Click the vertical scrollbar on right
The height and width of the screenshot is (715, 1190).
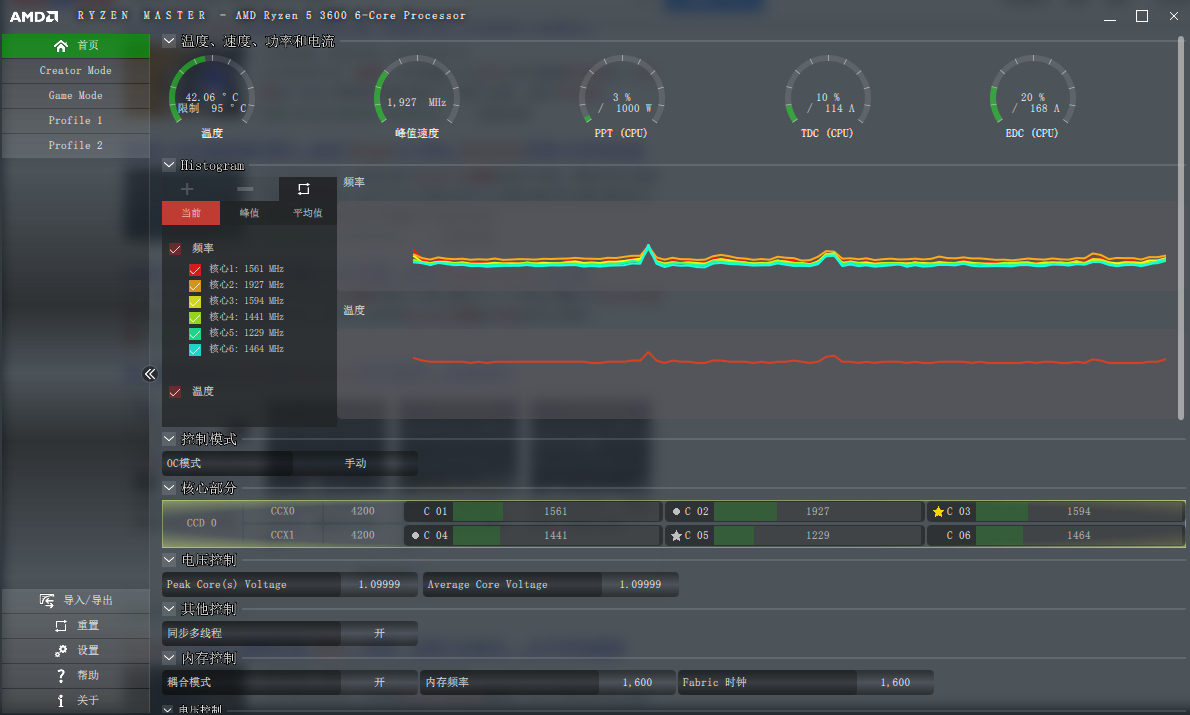[1180, 228]
